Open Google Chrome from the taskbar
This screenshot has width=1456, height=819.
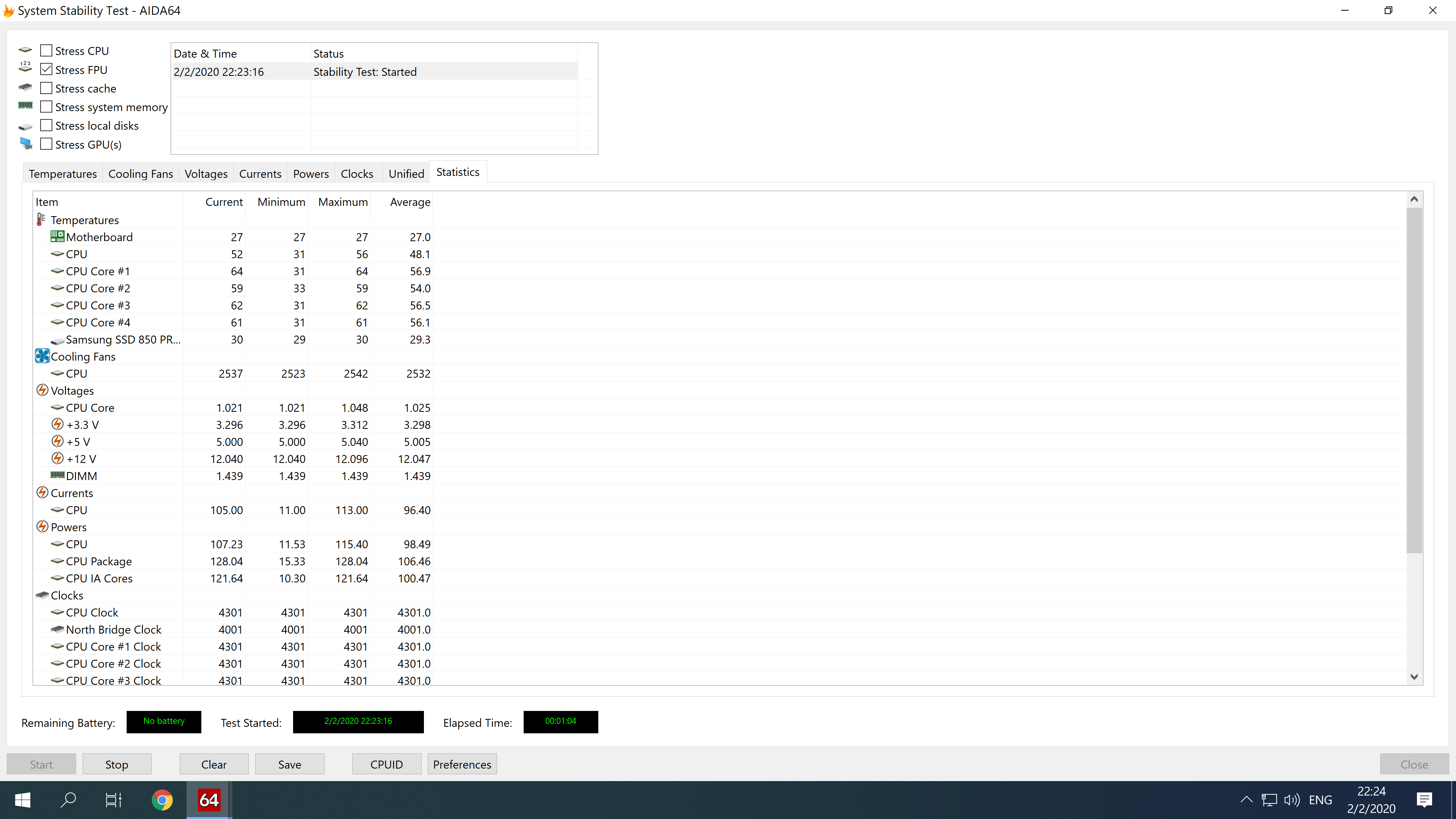click(x=162, y=800)
